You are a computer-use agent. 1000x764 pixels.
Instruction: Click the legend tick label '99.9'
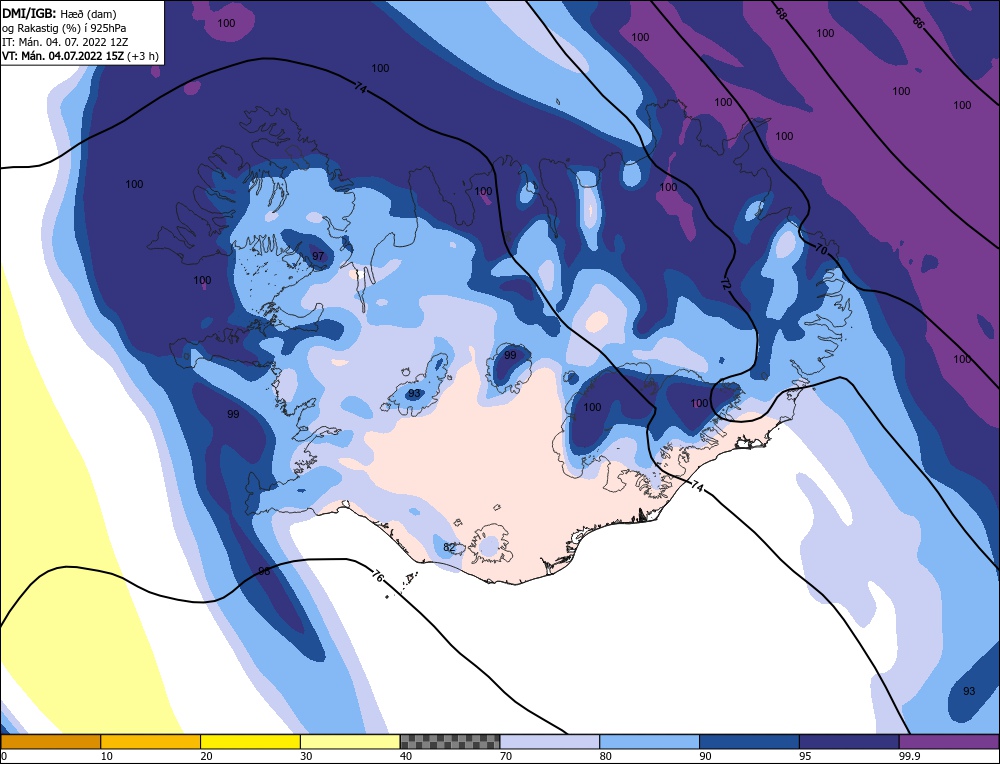pyautogui.click(x=909, y=756)
